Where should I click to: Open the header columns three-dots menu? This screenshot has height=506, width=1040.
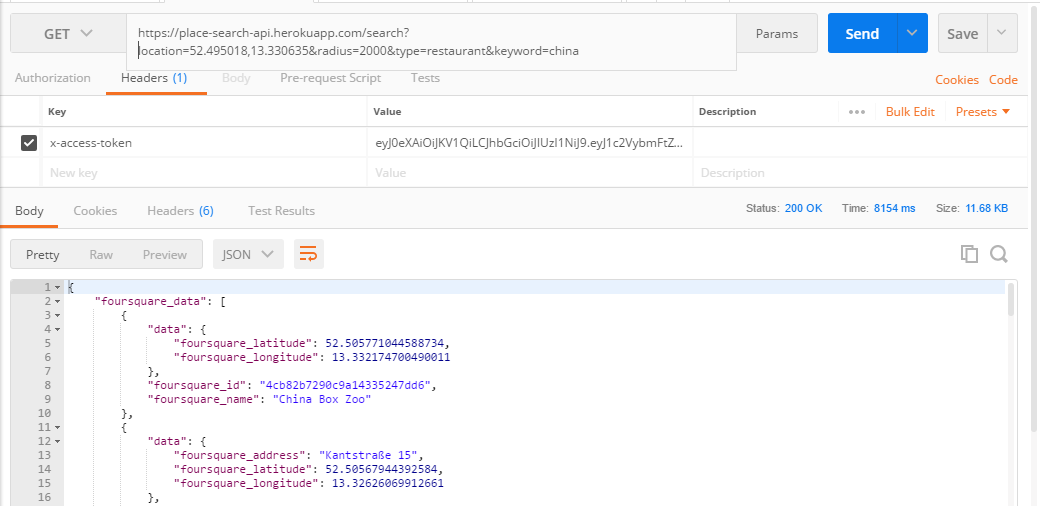coord(857,112)
